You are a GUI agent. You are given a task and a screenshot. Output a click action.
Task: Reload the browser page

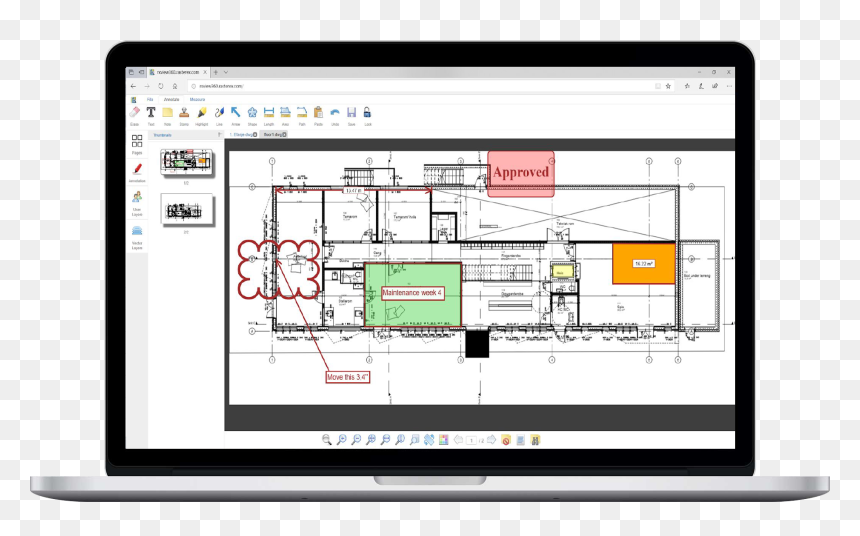pyautogui.click(x=161, y=86)
